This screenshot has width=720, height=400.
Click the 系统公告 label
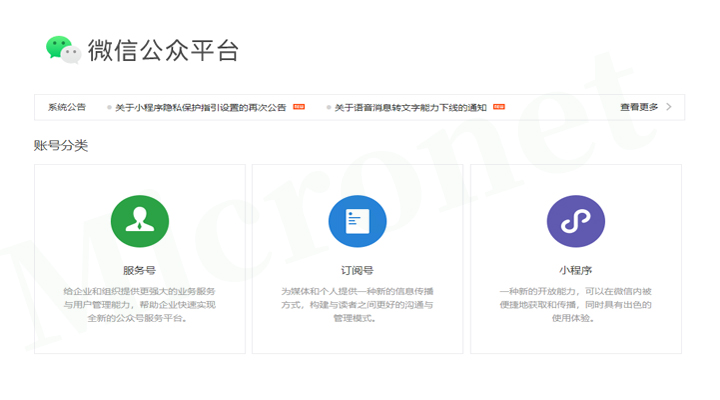pyautogui.click(x=67, y=107)
